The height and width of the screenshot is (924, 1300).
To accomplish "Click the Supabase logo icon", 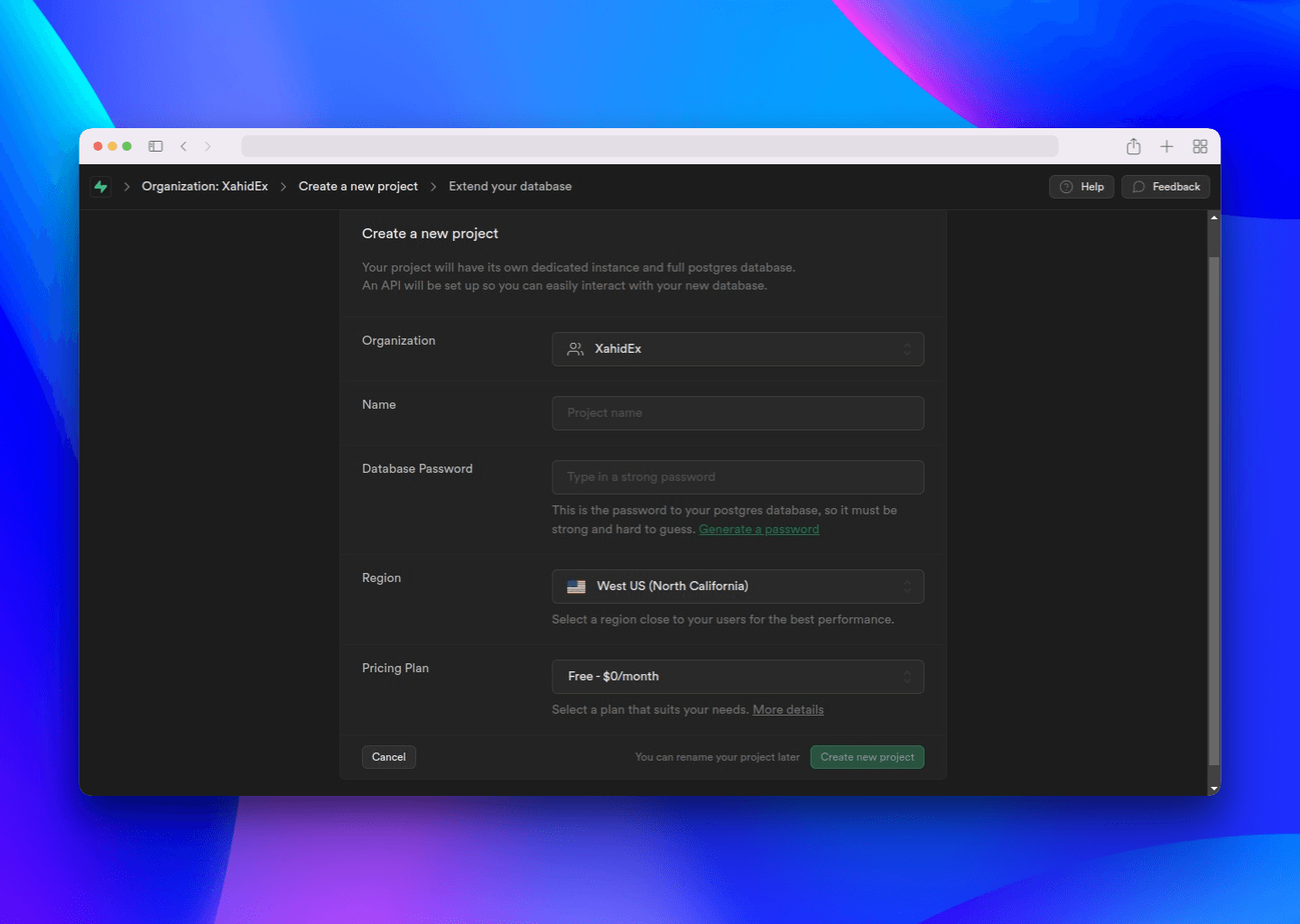I will 100,186.
